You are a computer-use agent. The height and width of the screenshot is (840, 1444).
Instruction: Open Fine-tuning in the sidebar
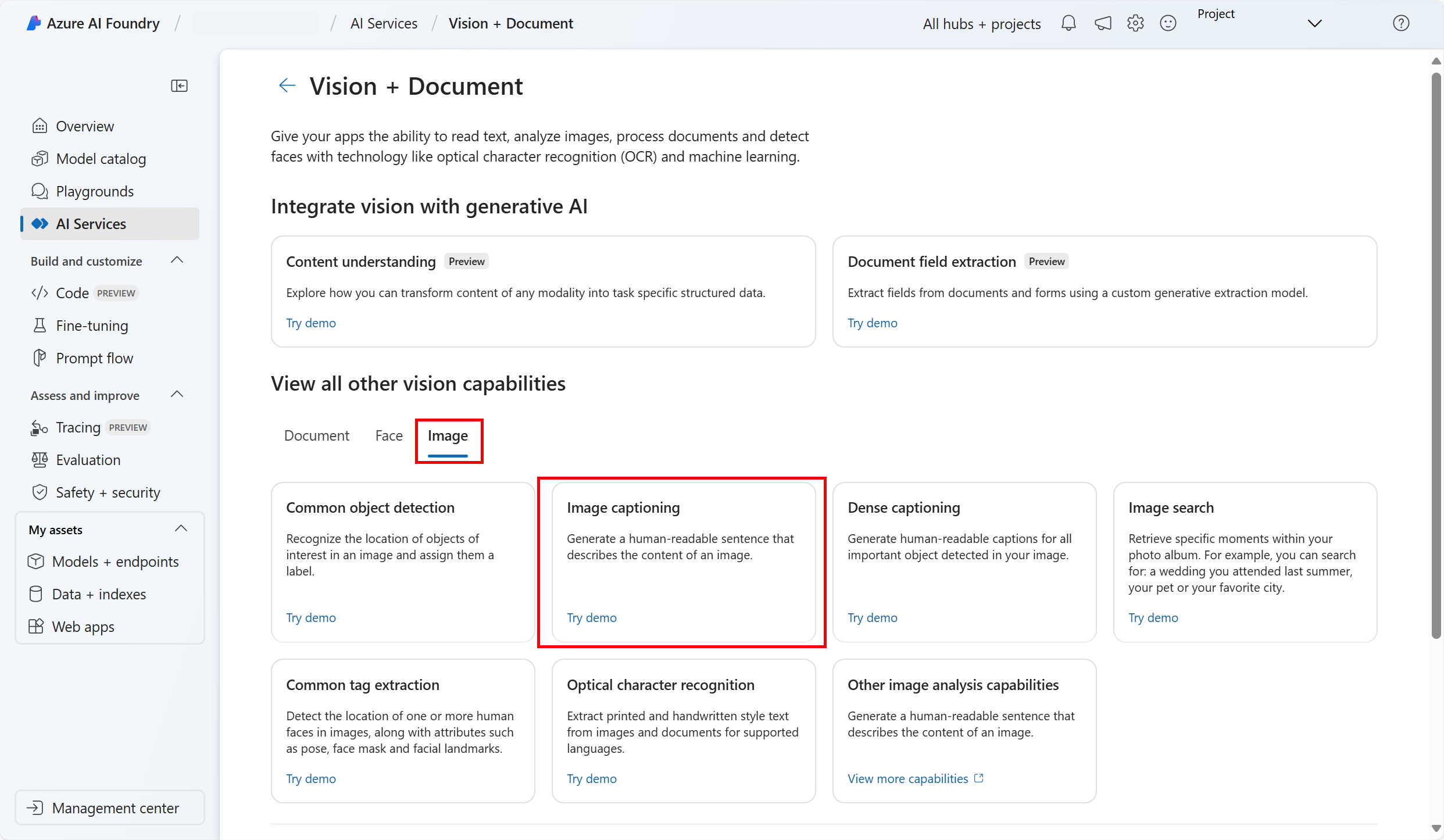pos(109,326)
